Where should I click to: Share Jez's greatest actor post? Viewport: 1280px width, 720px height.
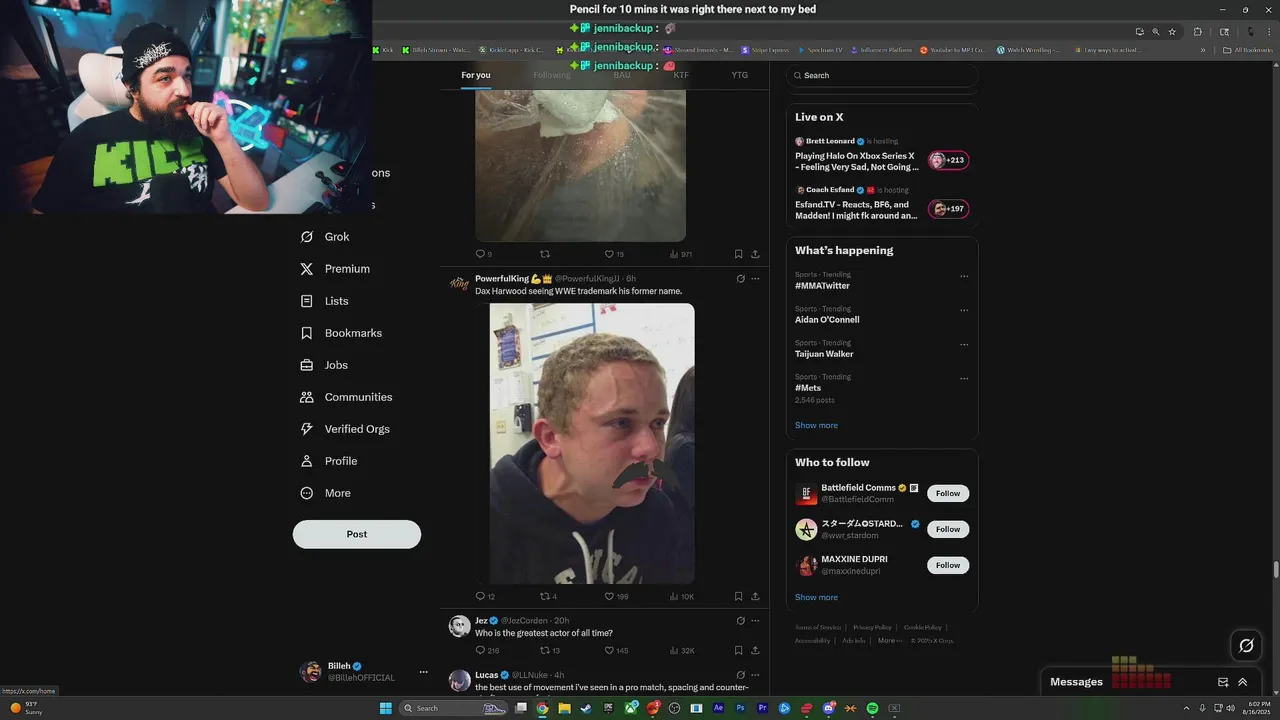(x=755, y=650)
